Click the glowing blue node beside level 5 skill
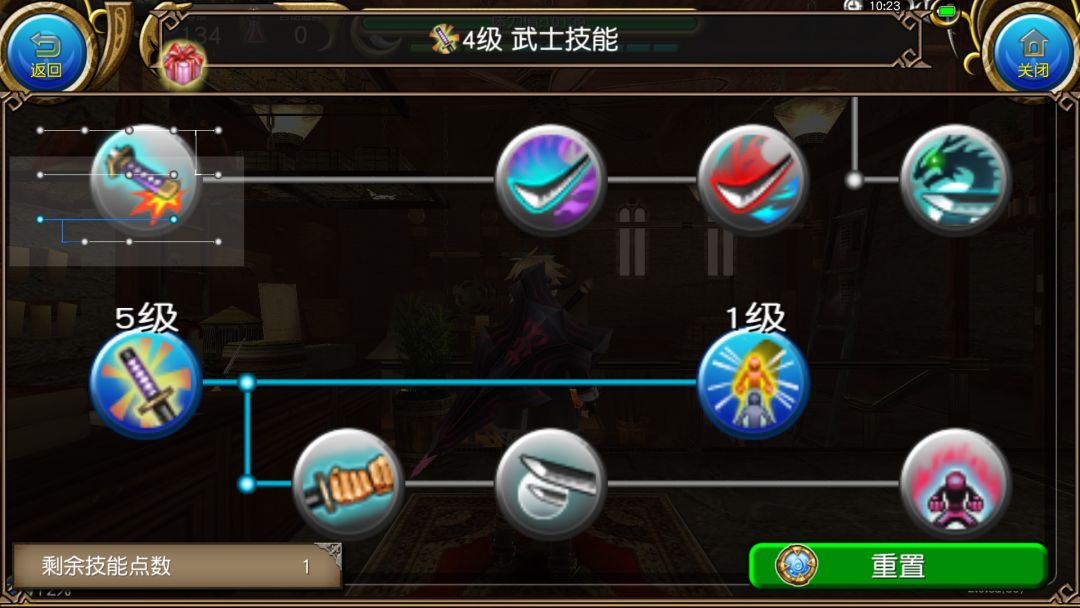This screenshot has height=608, width=1080. (x=247, y=383)
